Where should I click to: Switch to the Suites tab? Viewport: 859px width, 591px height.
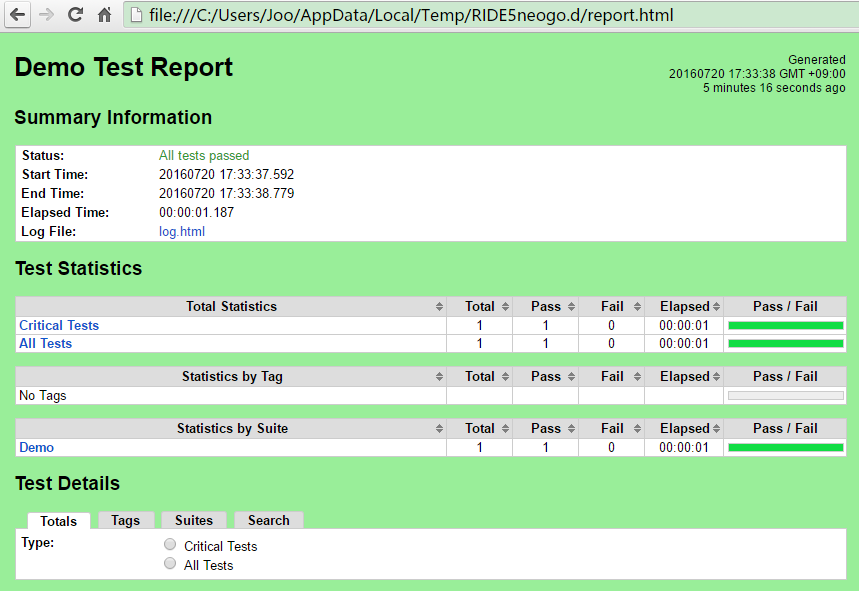(x=194, y=521)
